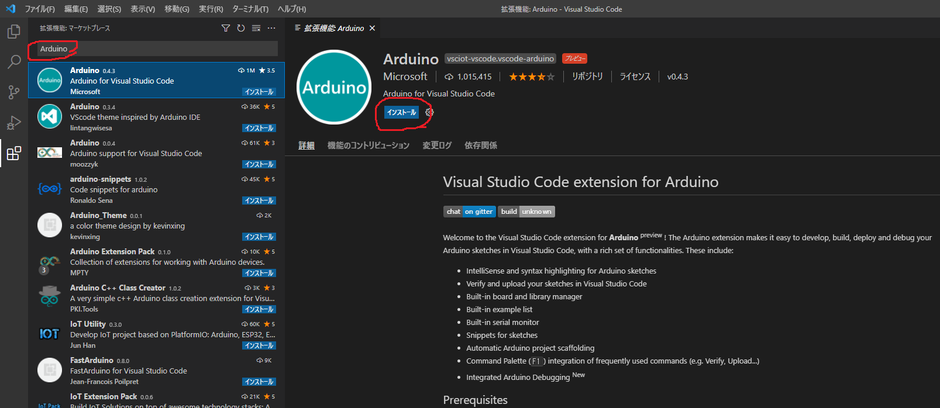Screen dimensions: 940x408
Task: Open the Source Control view
Action: pyautogui.click(x=13, y=92)
